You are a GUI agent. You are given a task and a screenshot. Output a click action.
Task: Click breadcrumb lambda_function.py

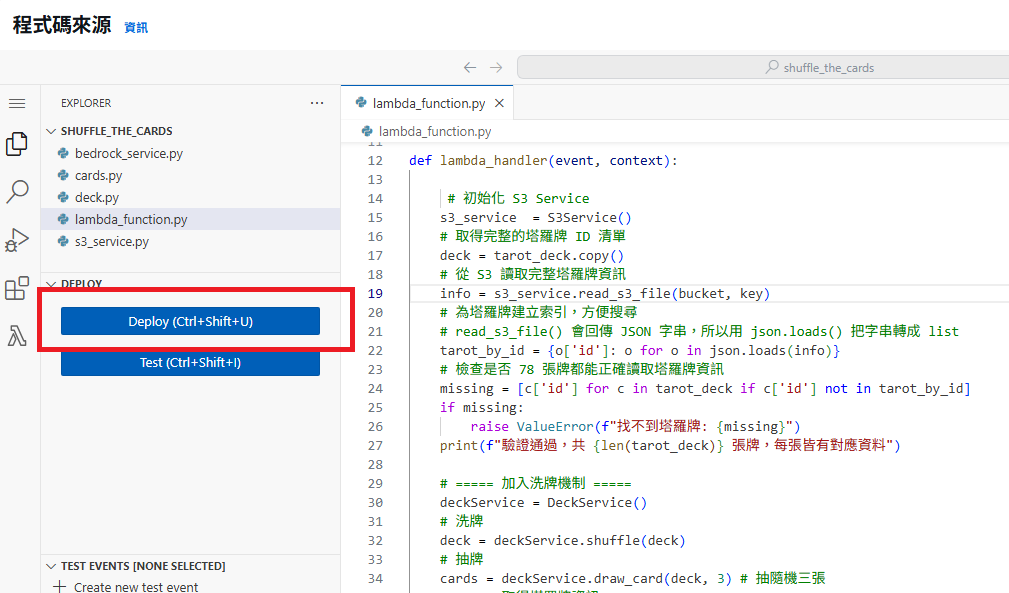pyautogui.click(x=434, y=131)
